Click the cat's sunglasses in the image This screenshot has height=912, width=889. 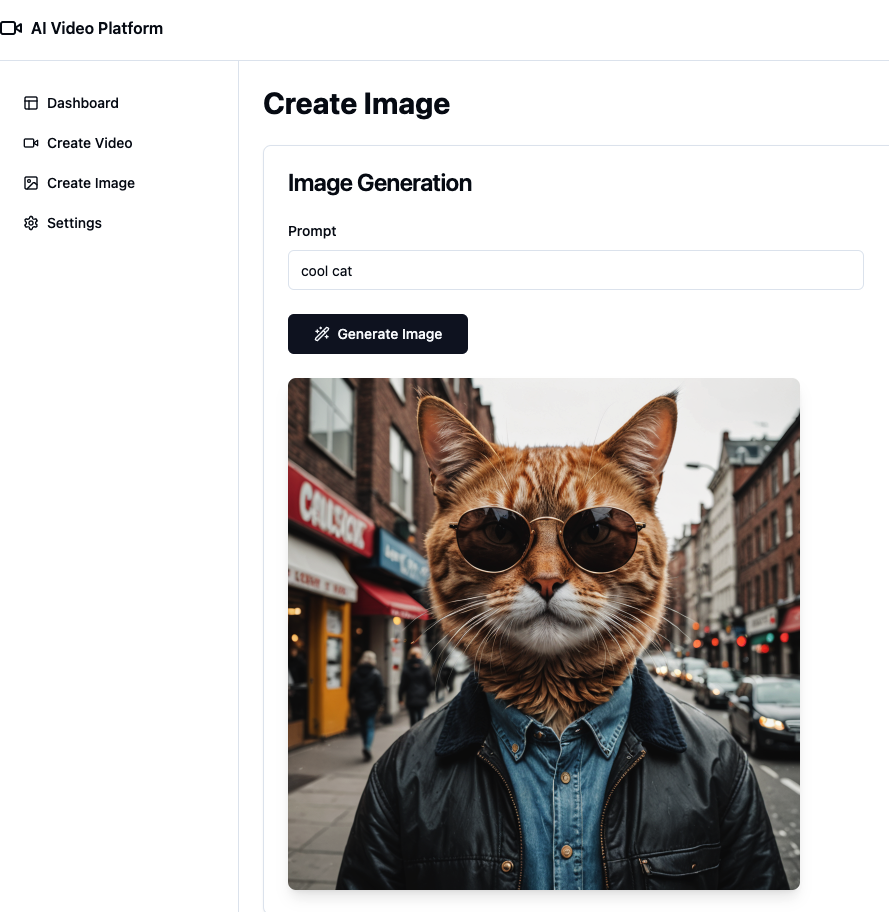pos(545,537)
